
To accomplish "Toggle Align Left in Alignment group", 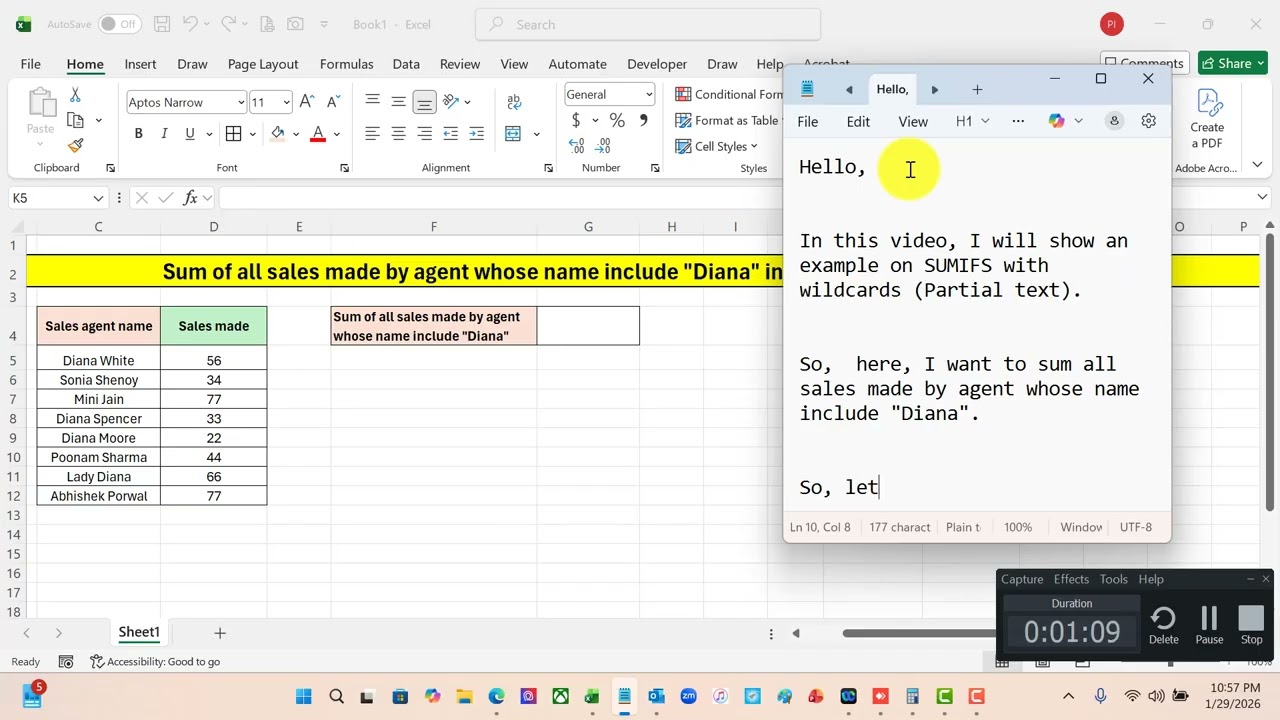I will pos(372,134).
